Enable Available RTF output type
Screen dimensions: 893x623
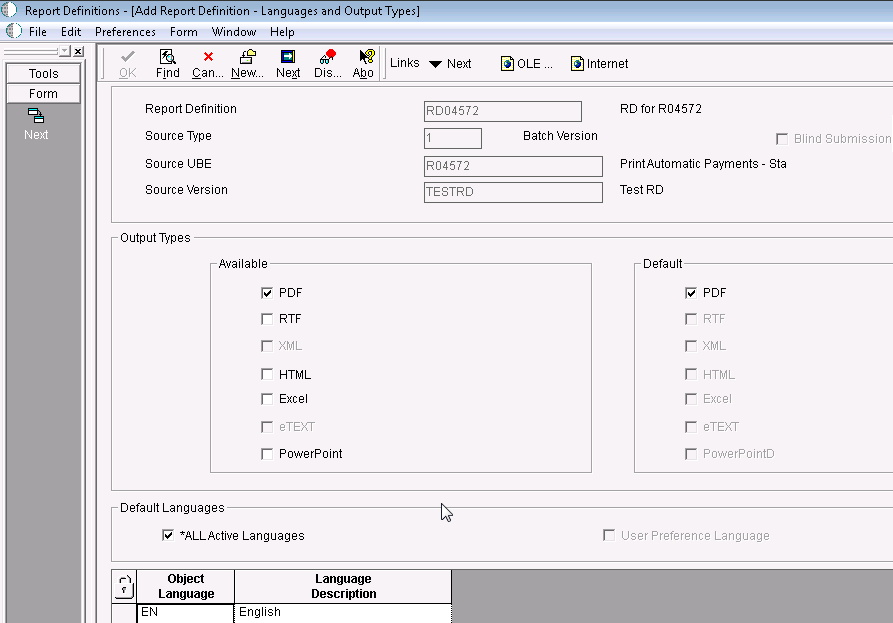[x=267, y=319]
